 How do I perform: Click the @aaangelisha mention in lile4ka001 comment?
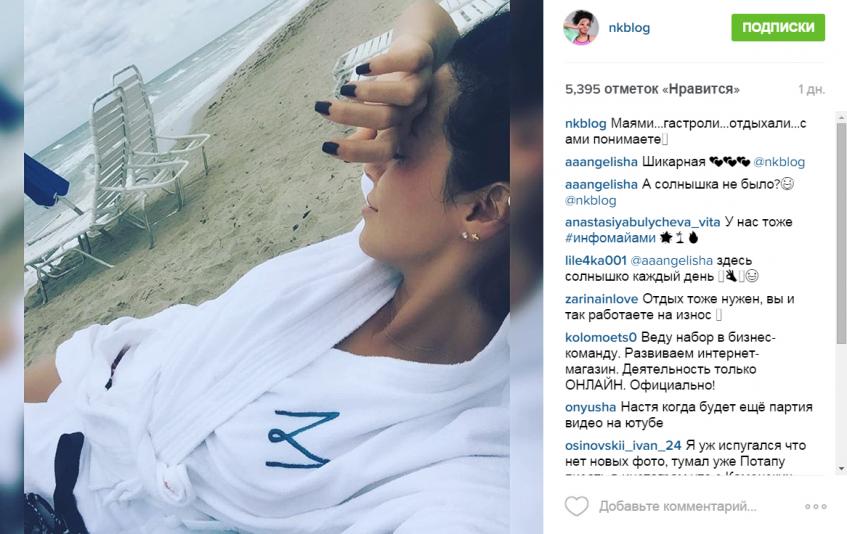pyautogui.click(x=671, y=261)
